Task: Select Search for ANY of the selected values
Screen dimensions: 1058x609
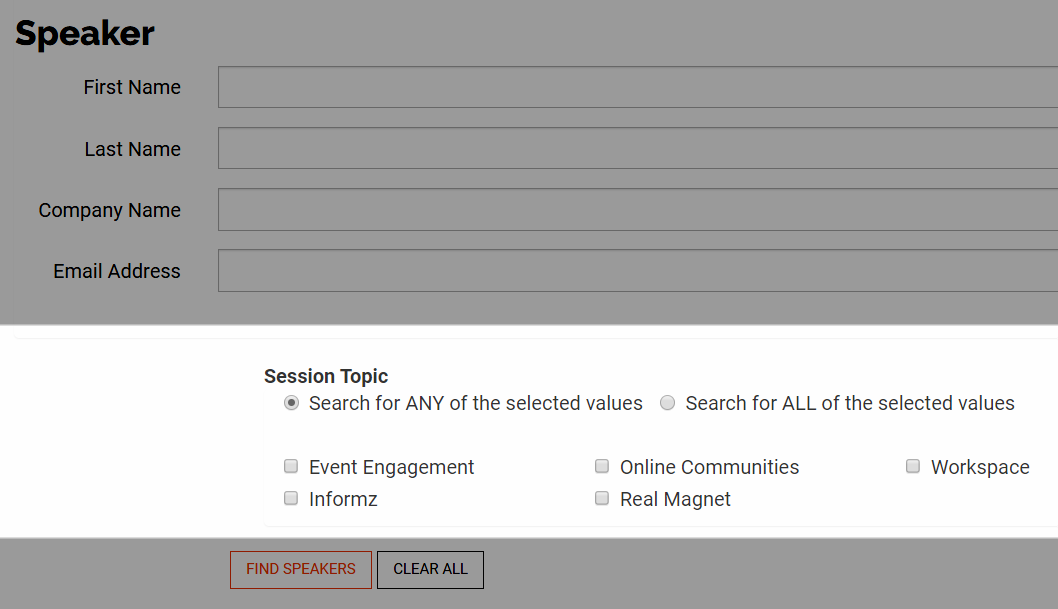Action: 291,403
